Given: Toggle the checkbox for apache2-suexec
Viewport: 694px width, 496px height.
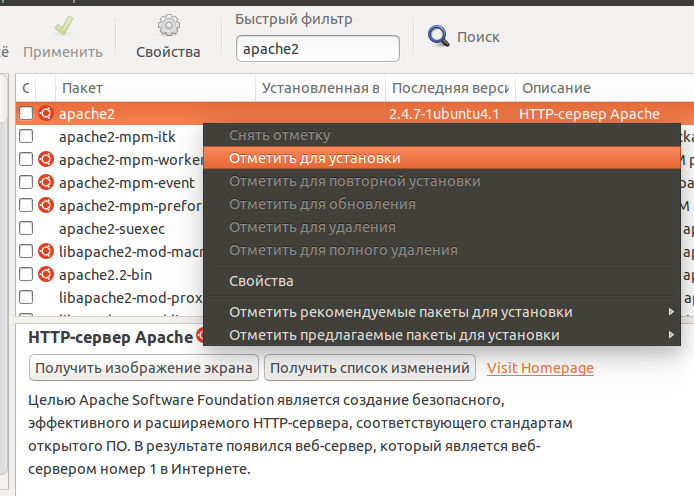Looking at the screenshot, I should point(26,228).
